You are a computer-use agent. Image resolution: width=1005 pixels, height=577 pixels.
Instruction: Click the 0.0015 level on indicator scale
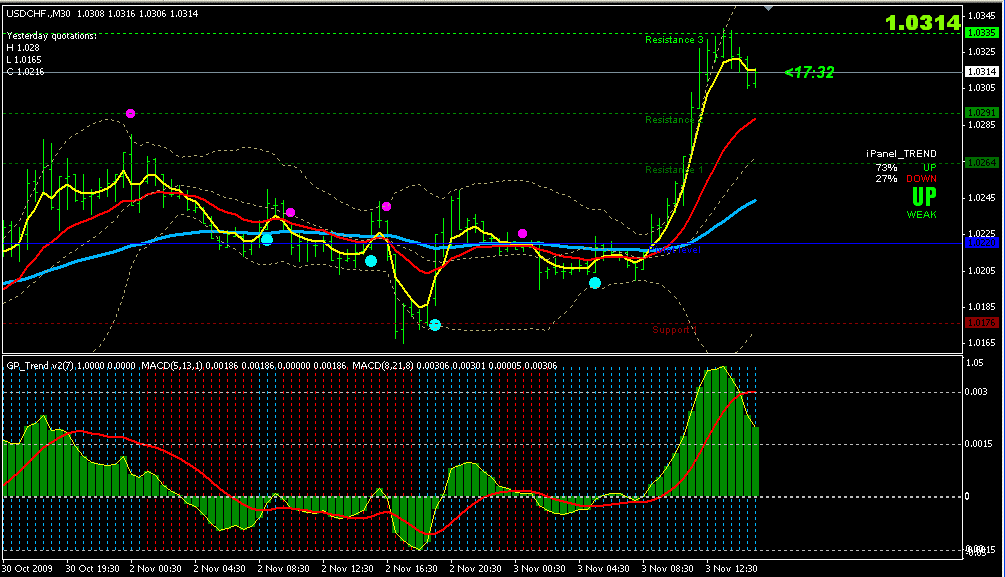(979, 444)
